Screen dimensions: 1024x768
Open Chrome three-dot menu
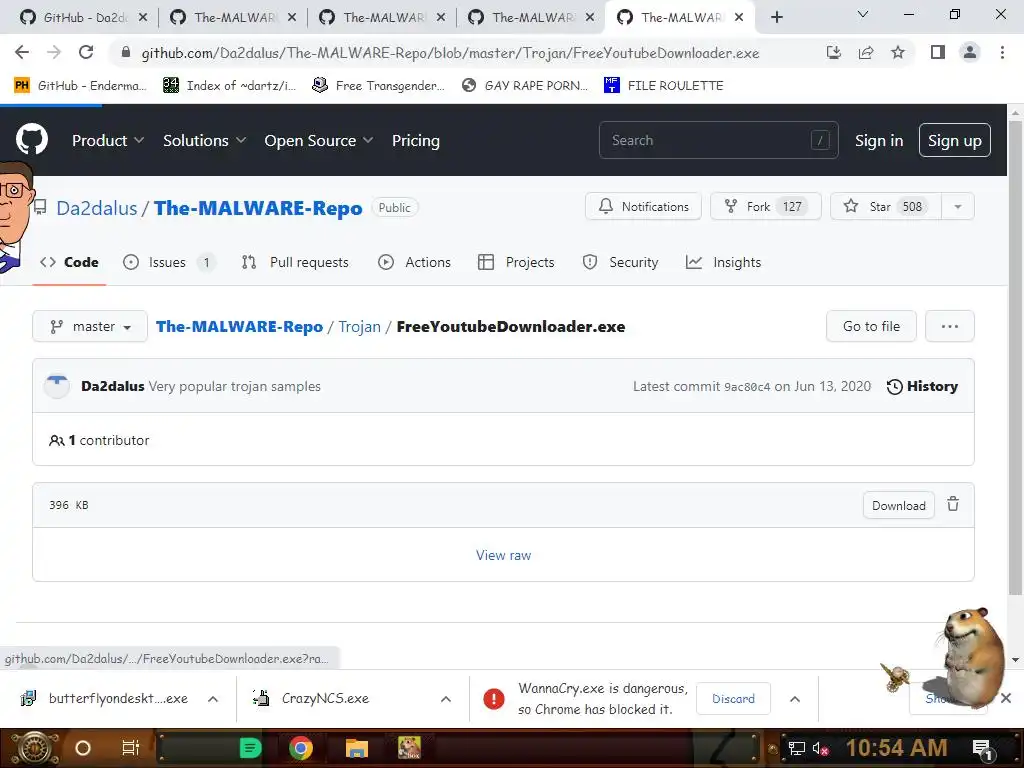pyautogui.click(x=1002, y=52)
